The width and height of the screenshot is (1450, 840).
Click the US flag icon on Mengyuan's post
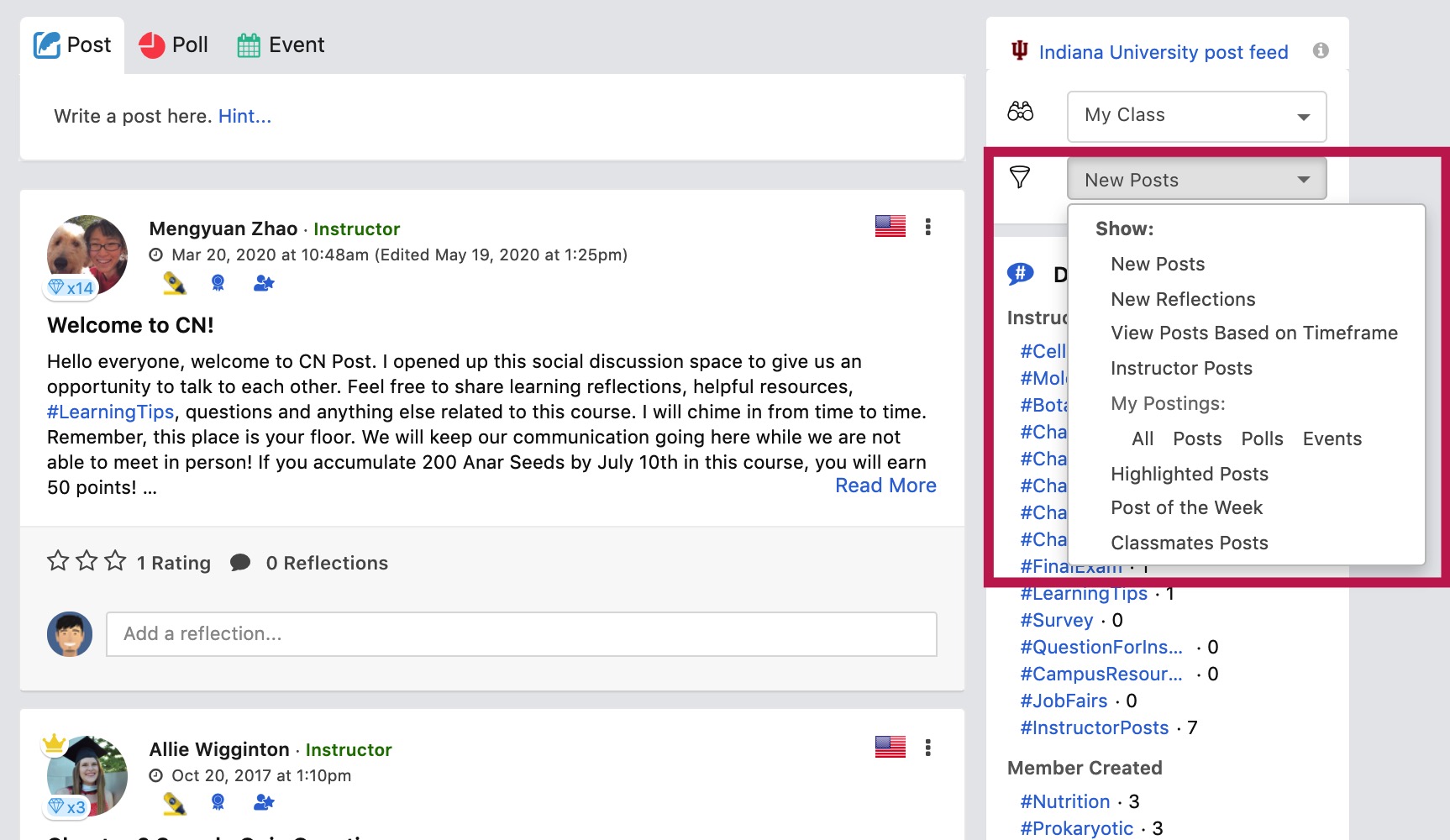coord(890,227)
